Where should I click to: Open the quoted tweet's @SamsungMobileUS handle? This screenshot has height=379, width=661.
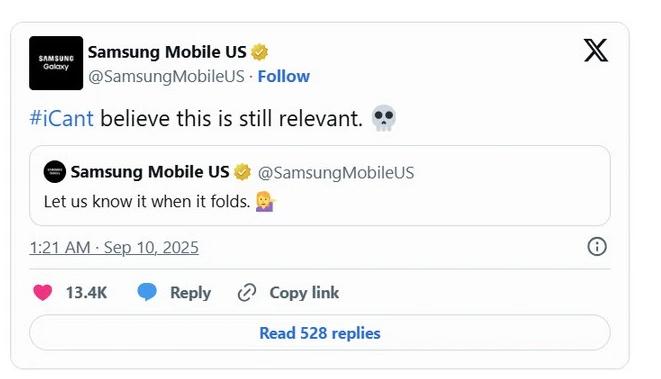336,173
